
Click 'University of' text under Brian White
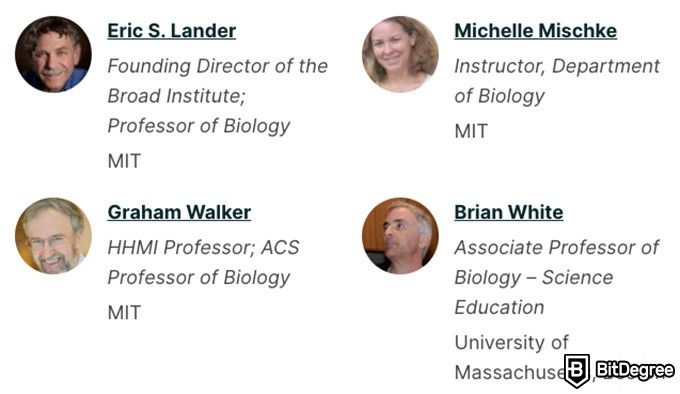click(511, 343)
